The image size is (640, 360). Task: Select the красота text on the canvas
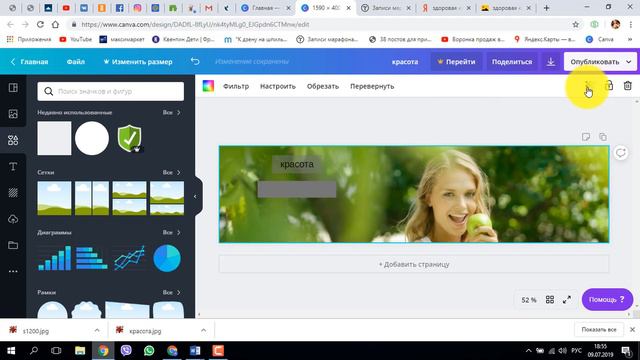[x=297, y=164]
